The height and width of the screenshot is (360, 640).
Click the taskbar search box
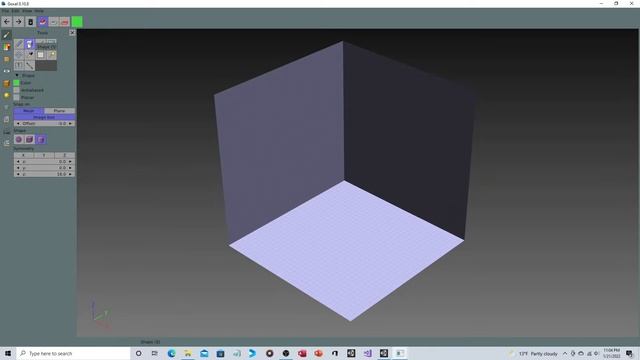click(x=73, y=353)
